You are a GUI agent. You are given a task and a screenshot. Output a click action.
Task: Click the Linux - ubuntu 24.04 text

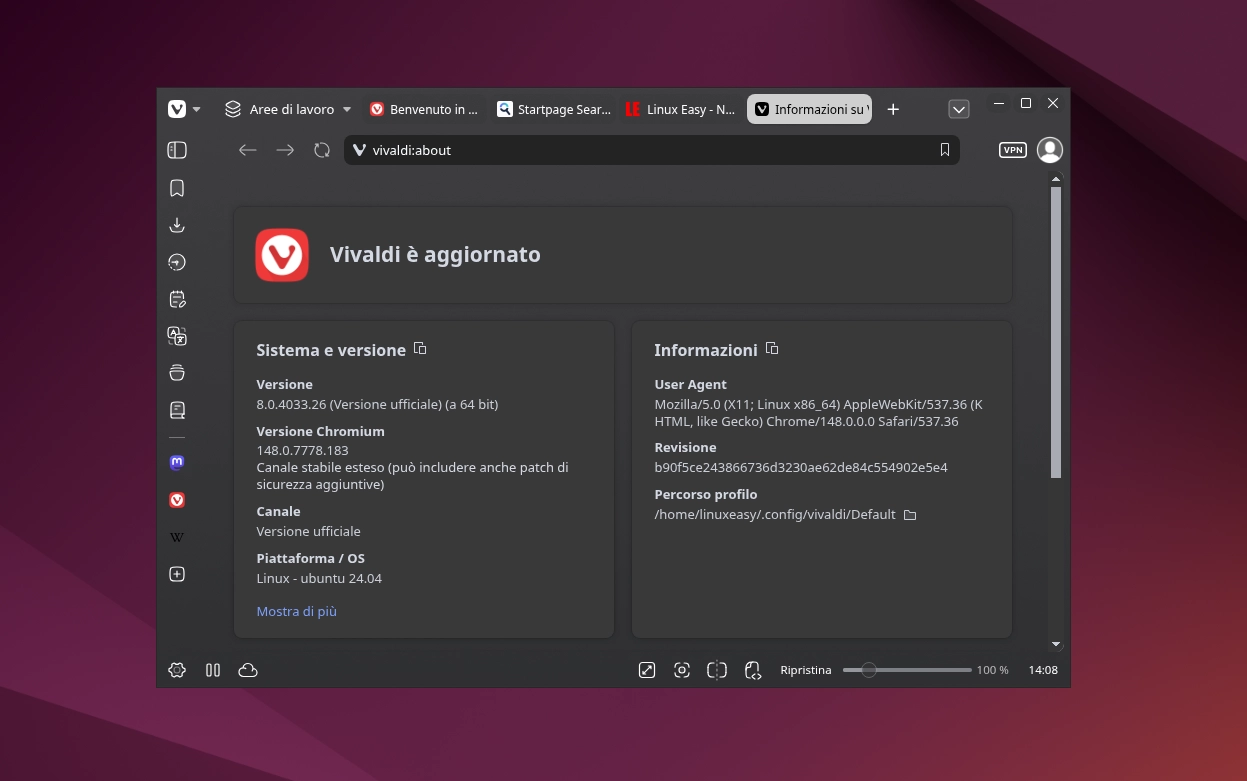(319, 578)
